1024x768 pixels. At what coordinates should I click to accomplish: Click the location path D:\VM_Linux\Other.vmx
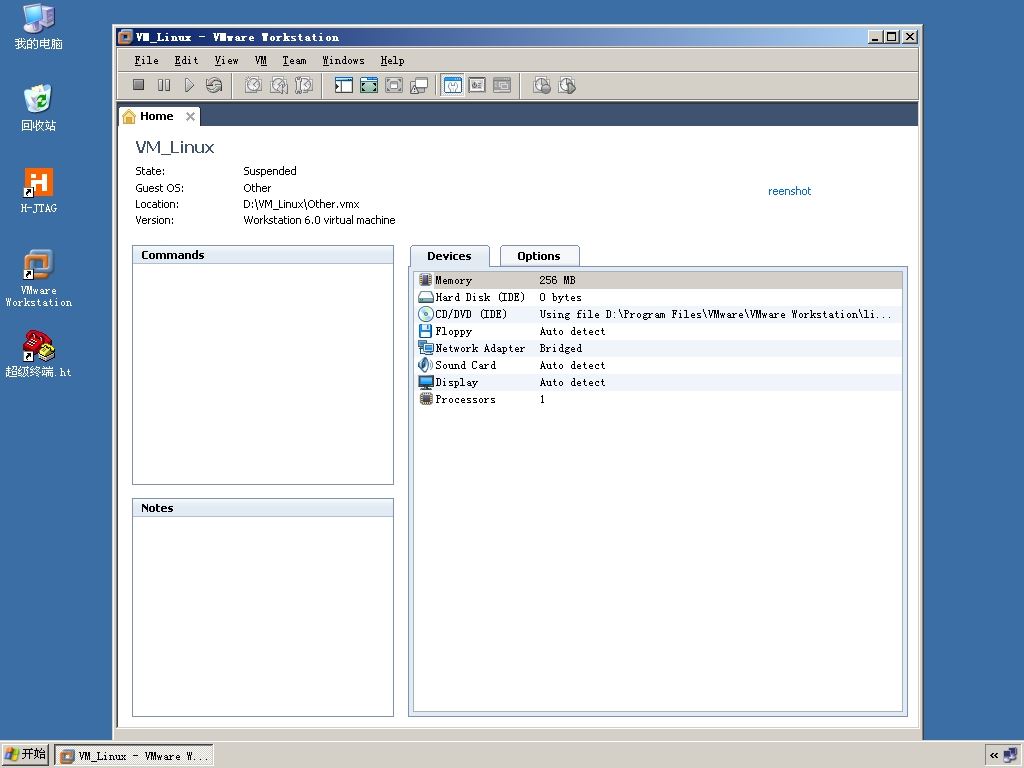[x=301, y=204]
